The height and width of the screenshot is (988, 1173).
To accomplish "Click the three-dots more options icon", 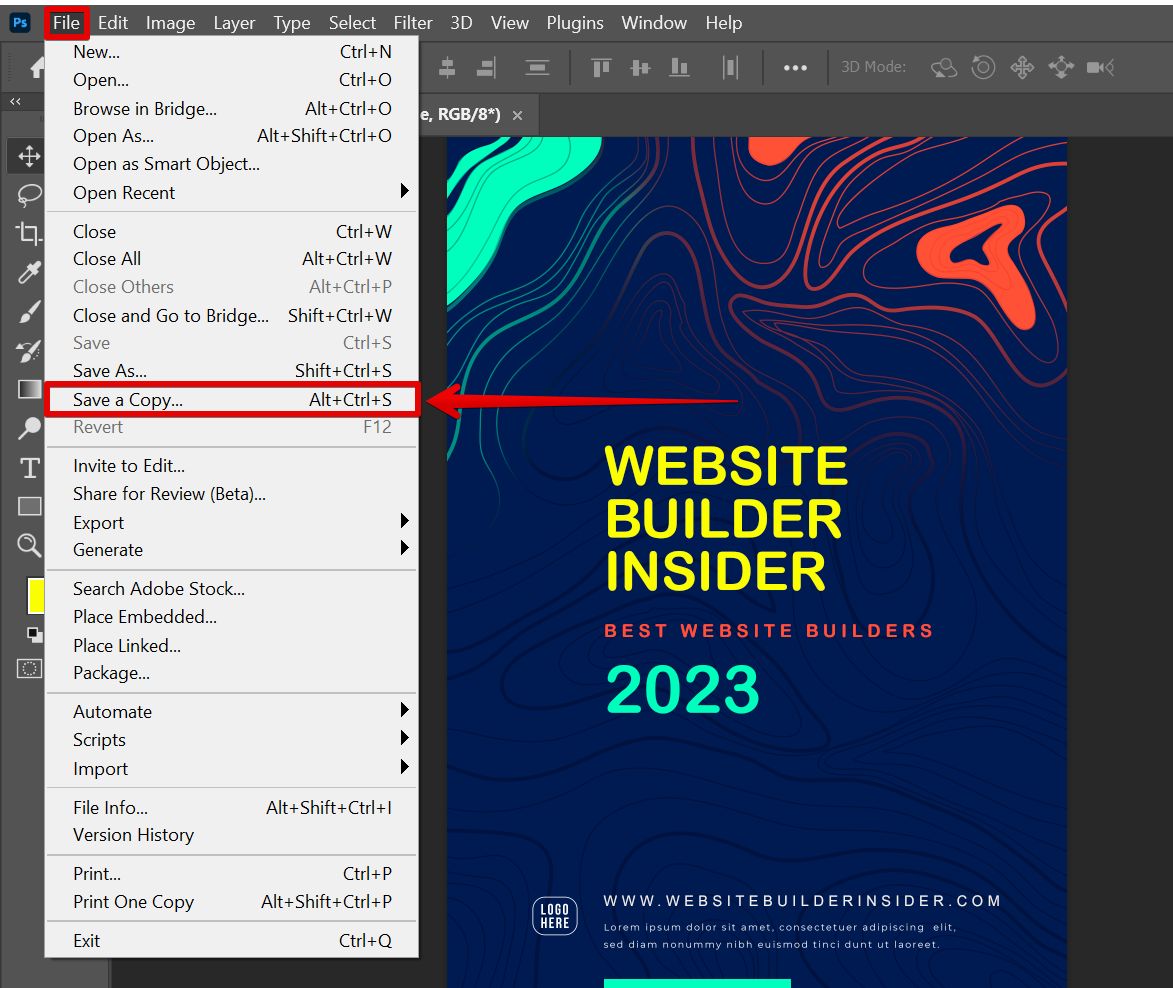I will (x=795, y=68).
